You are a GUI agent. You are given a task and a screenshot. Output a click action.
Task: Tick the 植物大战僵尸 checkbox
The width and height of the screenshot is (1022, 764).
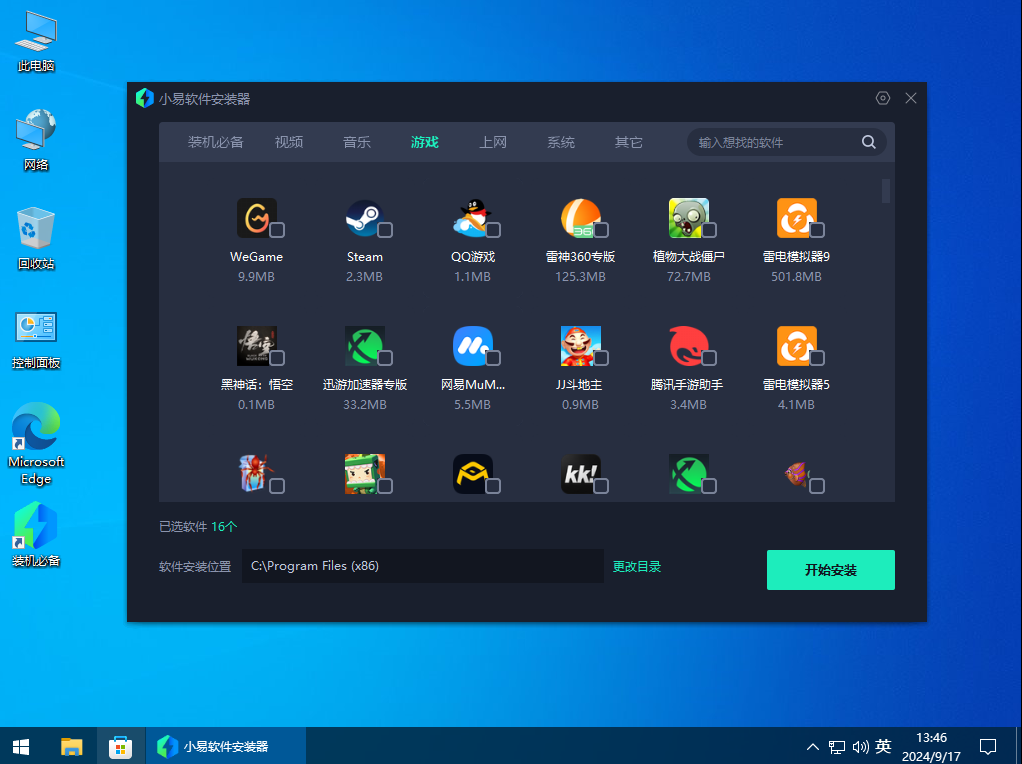709,230
